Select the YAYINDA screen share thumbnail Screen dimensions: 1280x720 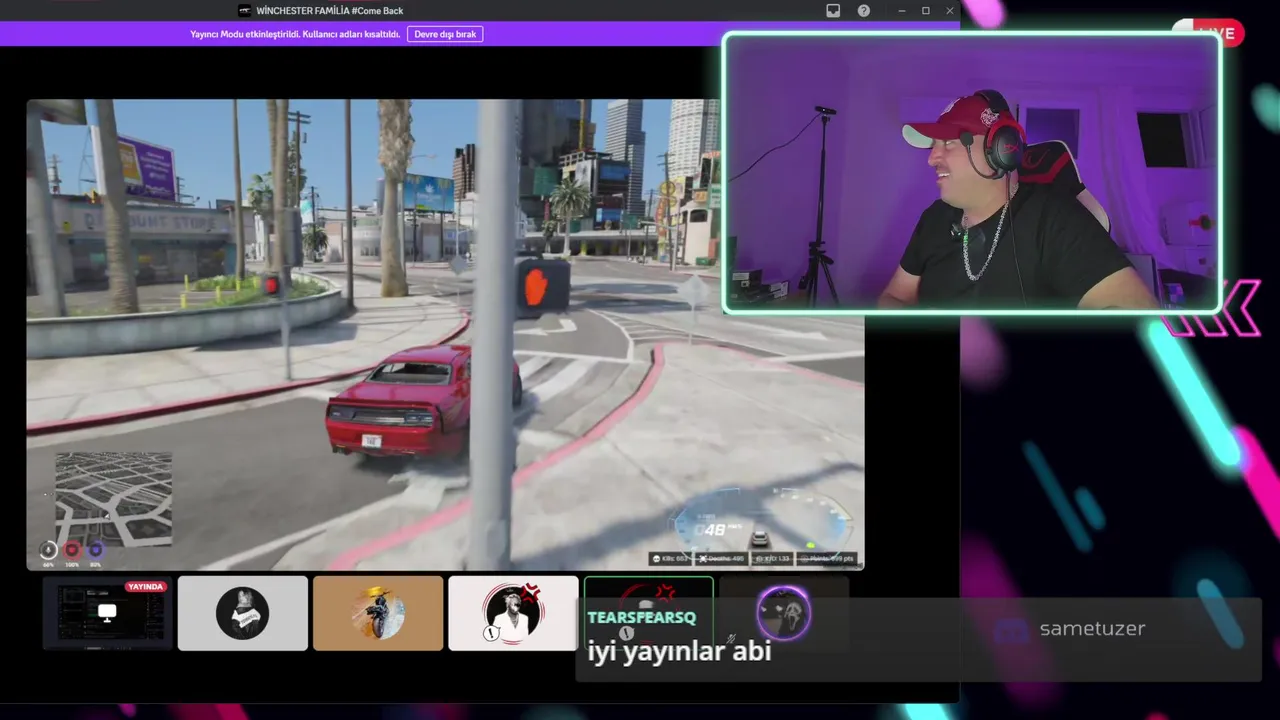(107, 613)
